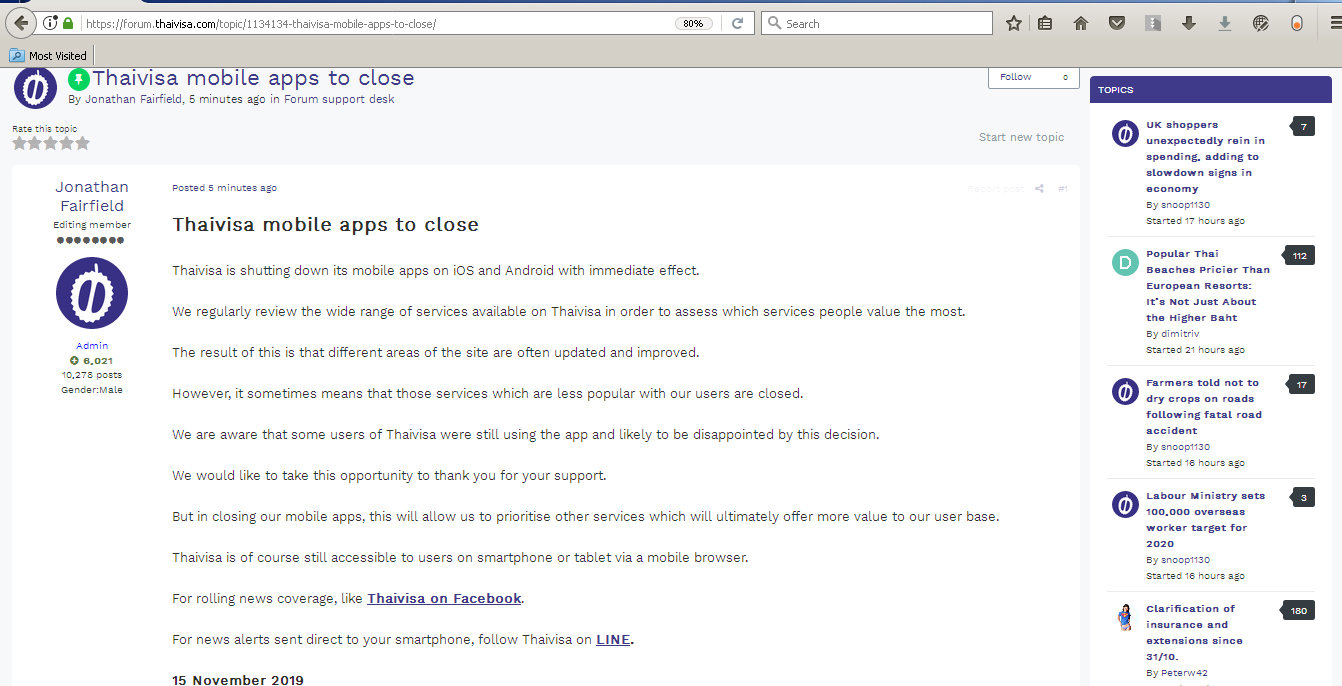Rate this topic three stars
This screenshot has width=1342, height=686.
tap(51, 143)
